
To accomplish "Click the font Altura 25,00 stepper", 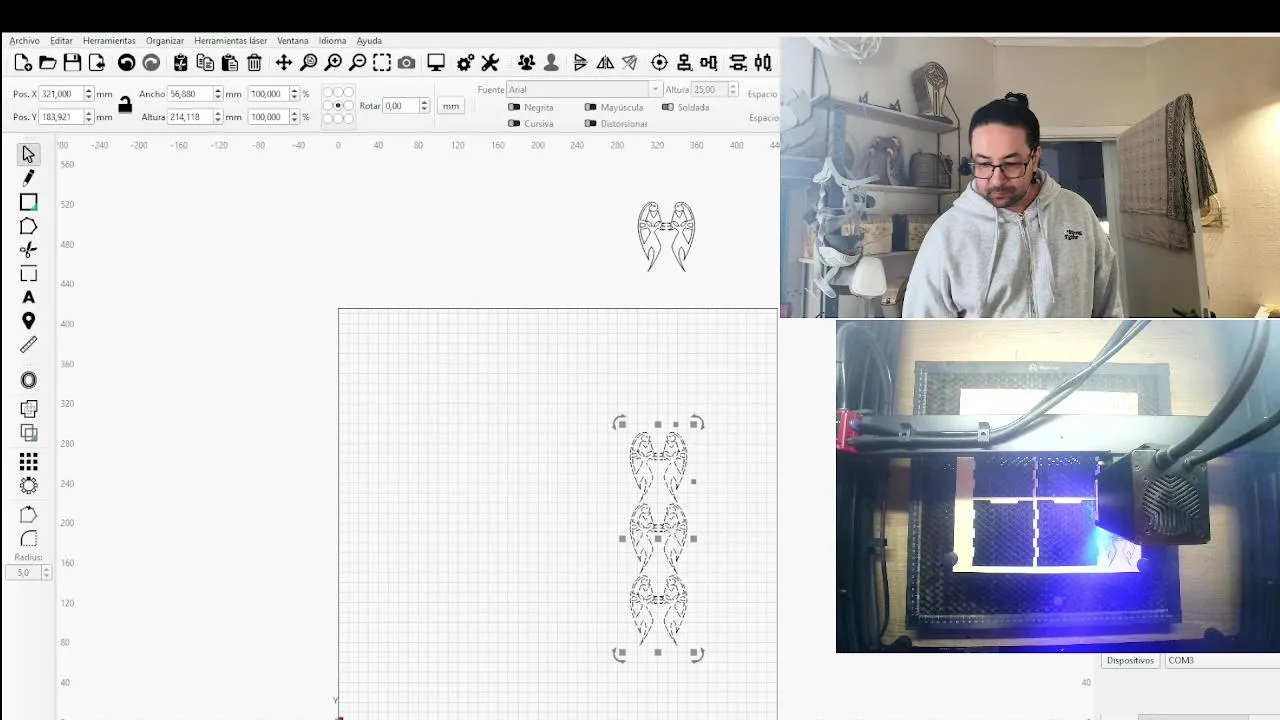I will click(733, 90).
